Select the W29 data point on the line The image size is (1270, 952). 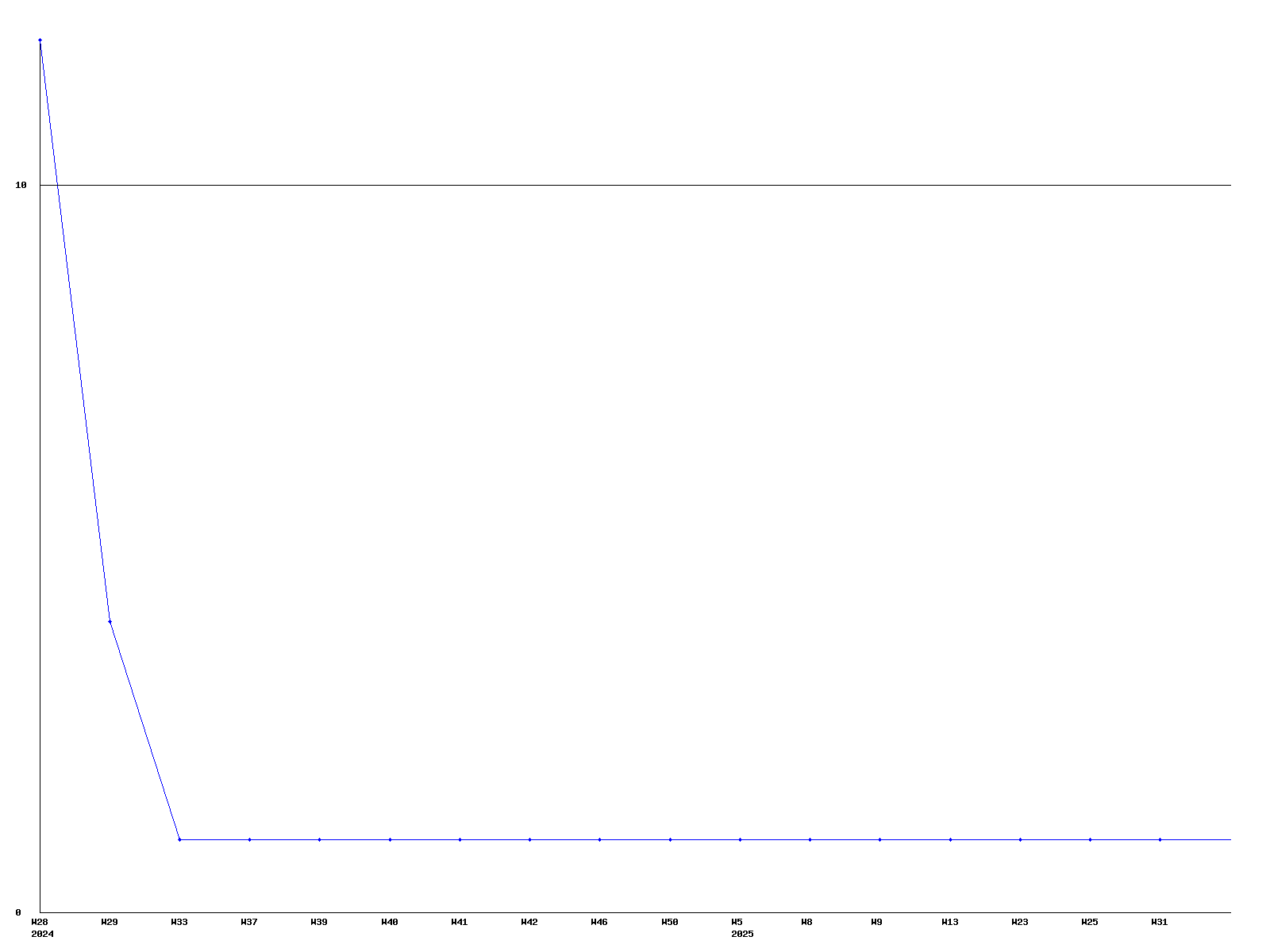[x=110, y=621]
